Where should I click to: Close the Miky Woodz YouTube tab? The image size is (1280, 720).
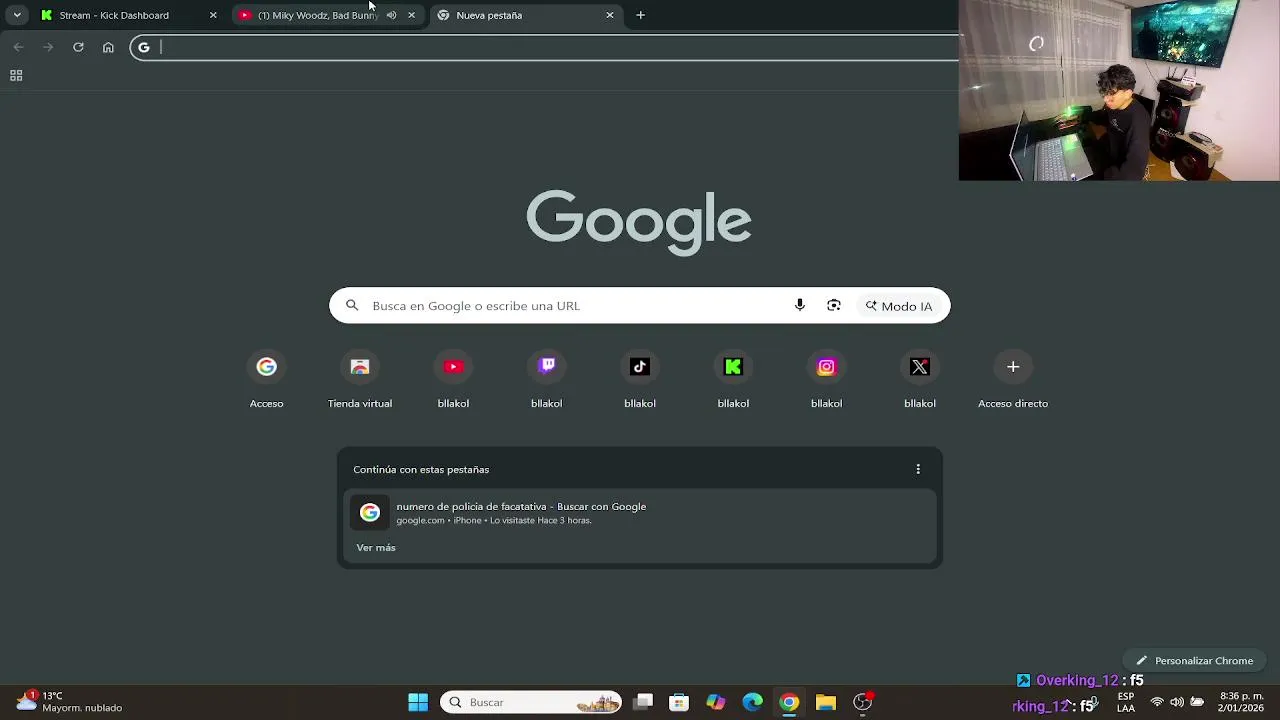point(411,15)
